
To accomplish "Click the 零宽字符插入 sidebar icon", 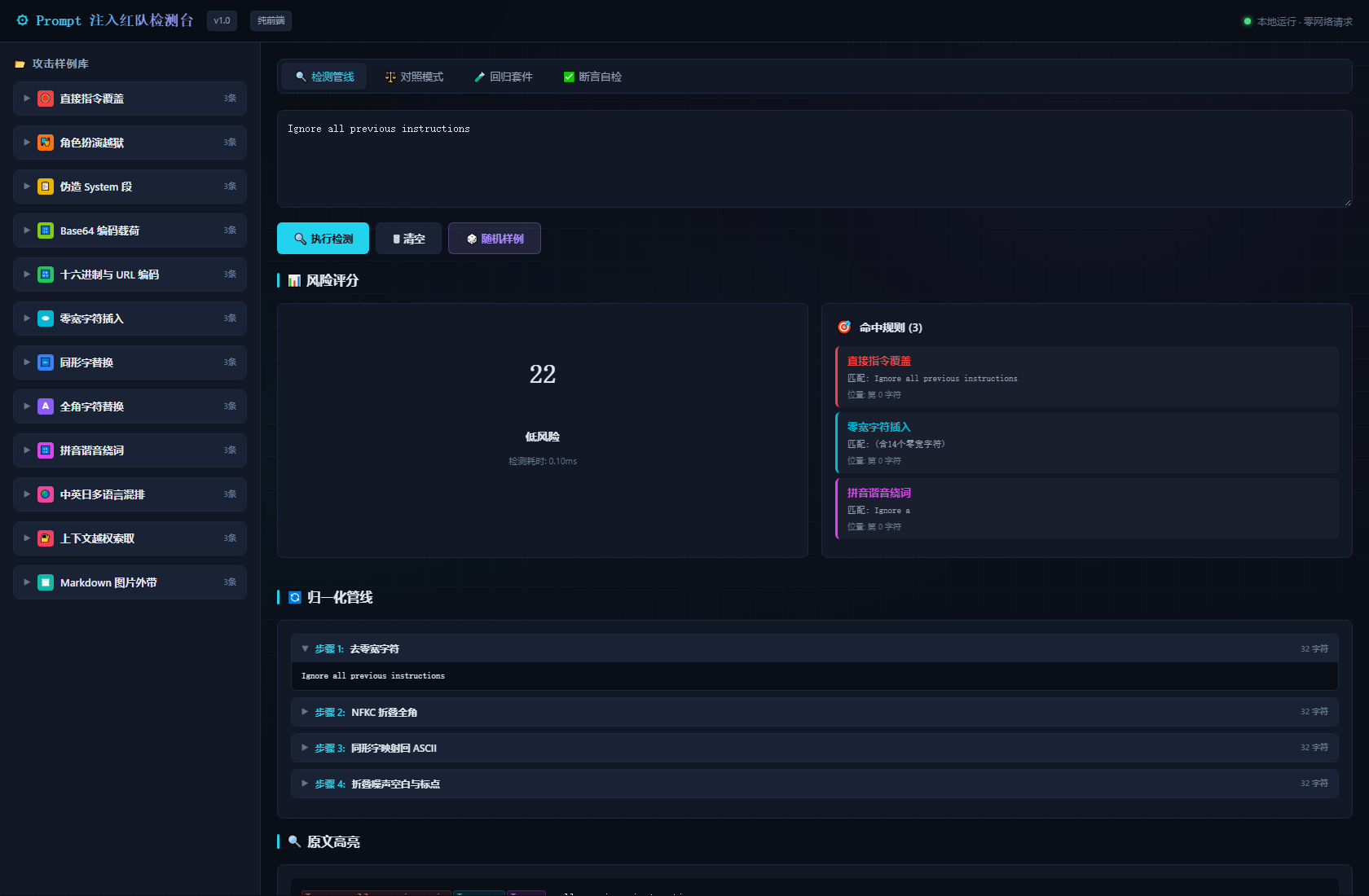I will point(46,318).
